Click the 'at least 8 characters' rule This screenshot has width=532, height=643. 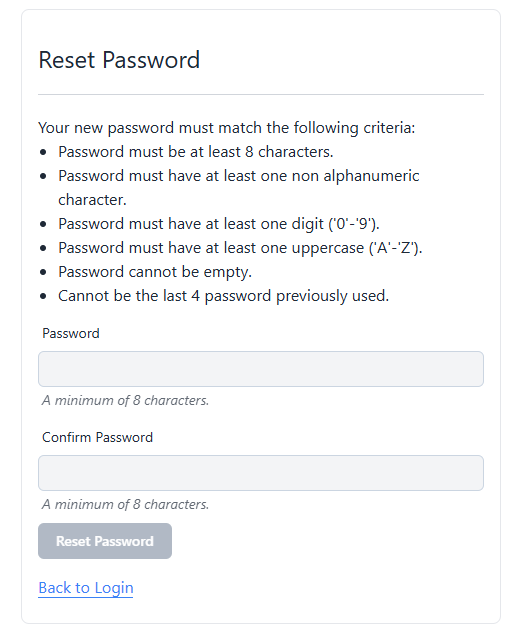coord(196,152)
